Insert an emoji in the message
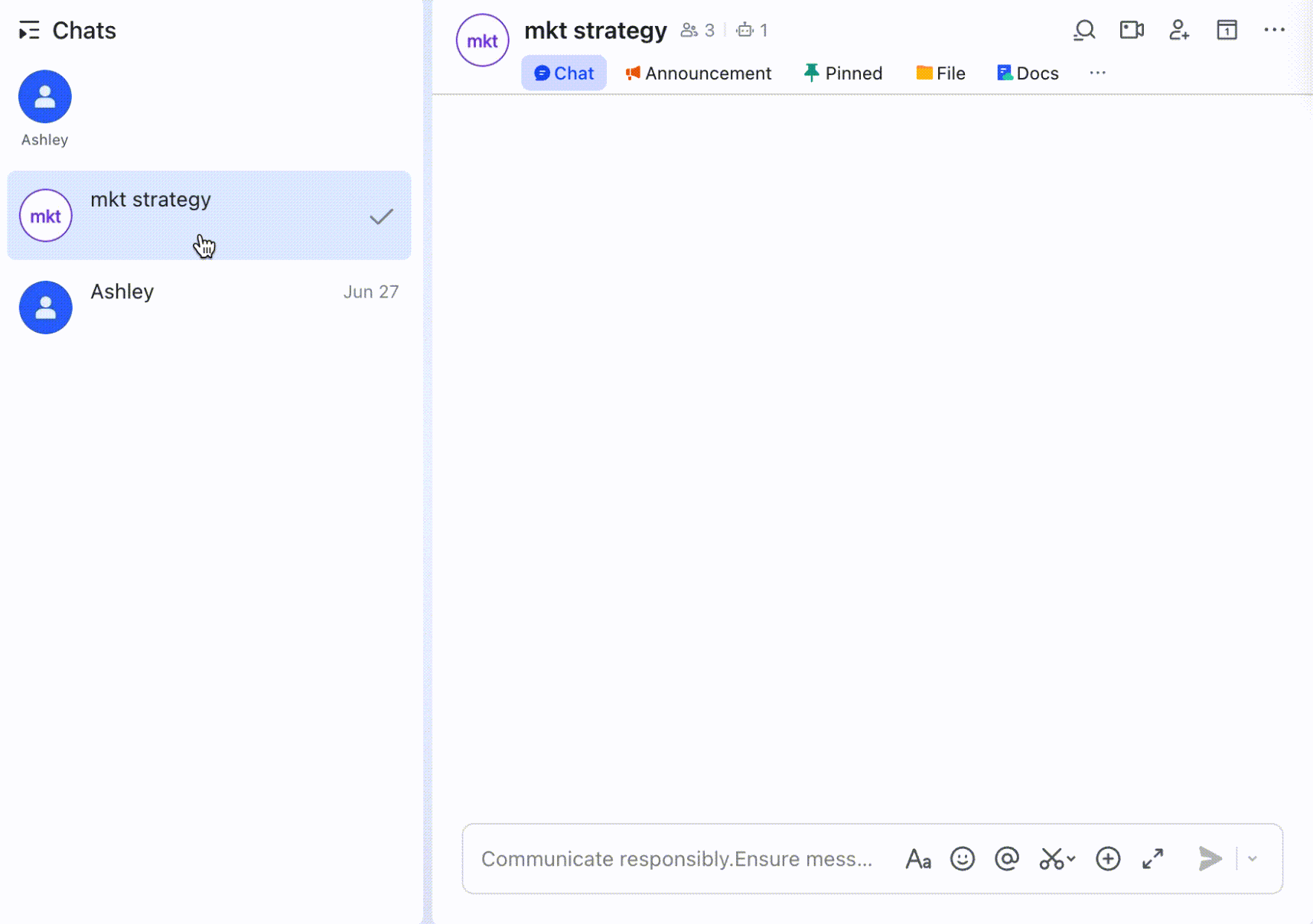Viewport: 1313px width, 924px height. pyautogui.click(x=963, y=858)
